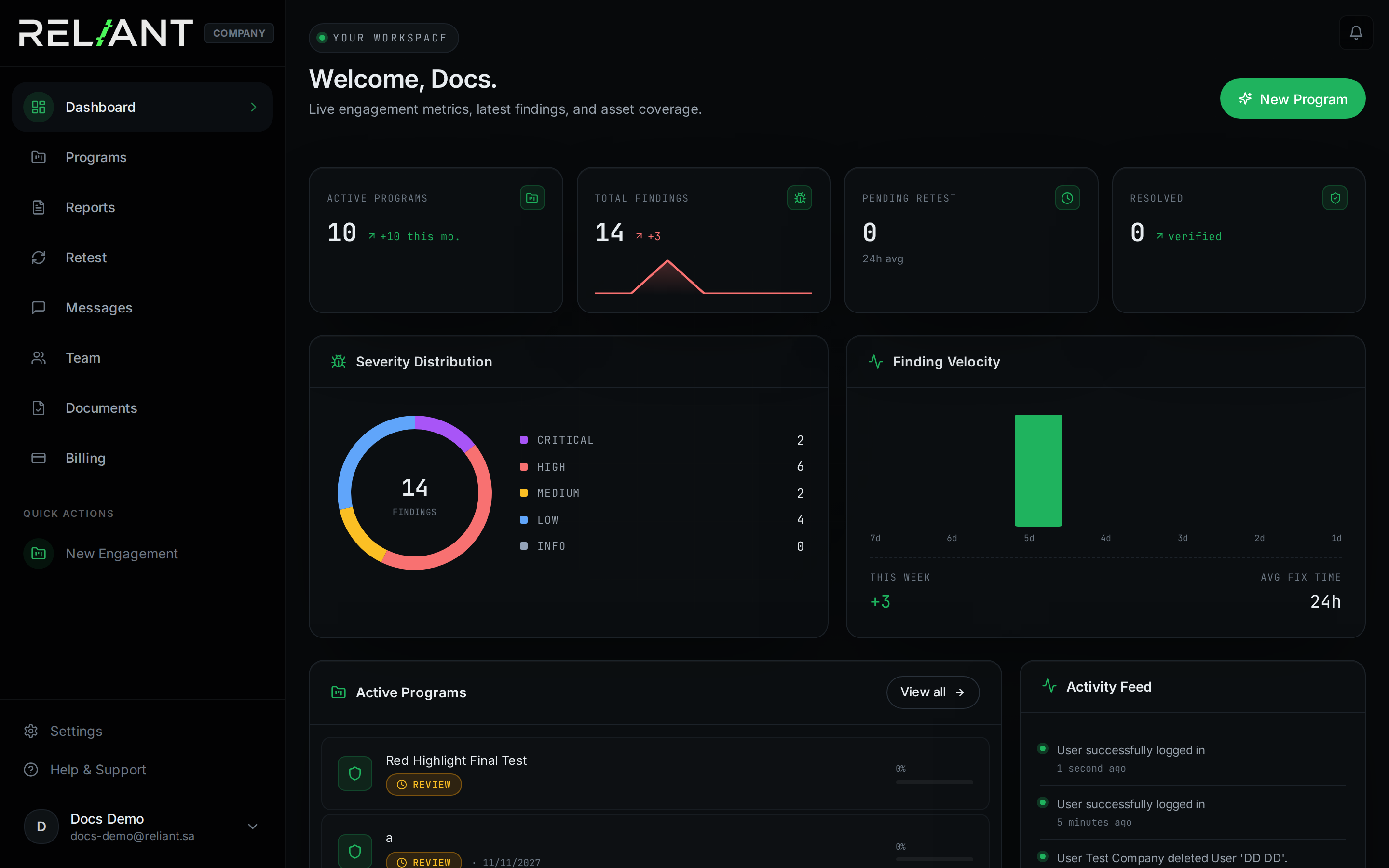Click the Help & Support question icon
The width and height of the screenshot is (1389, 868).
pos(31,769)
